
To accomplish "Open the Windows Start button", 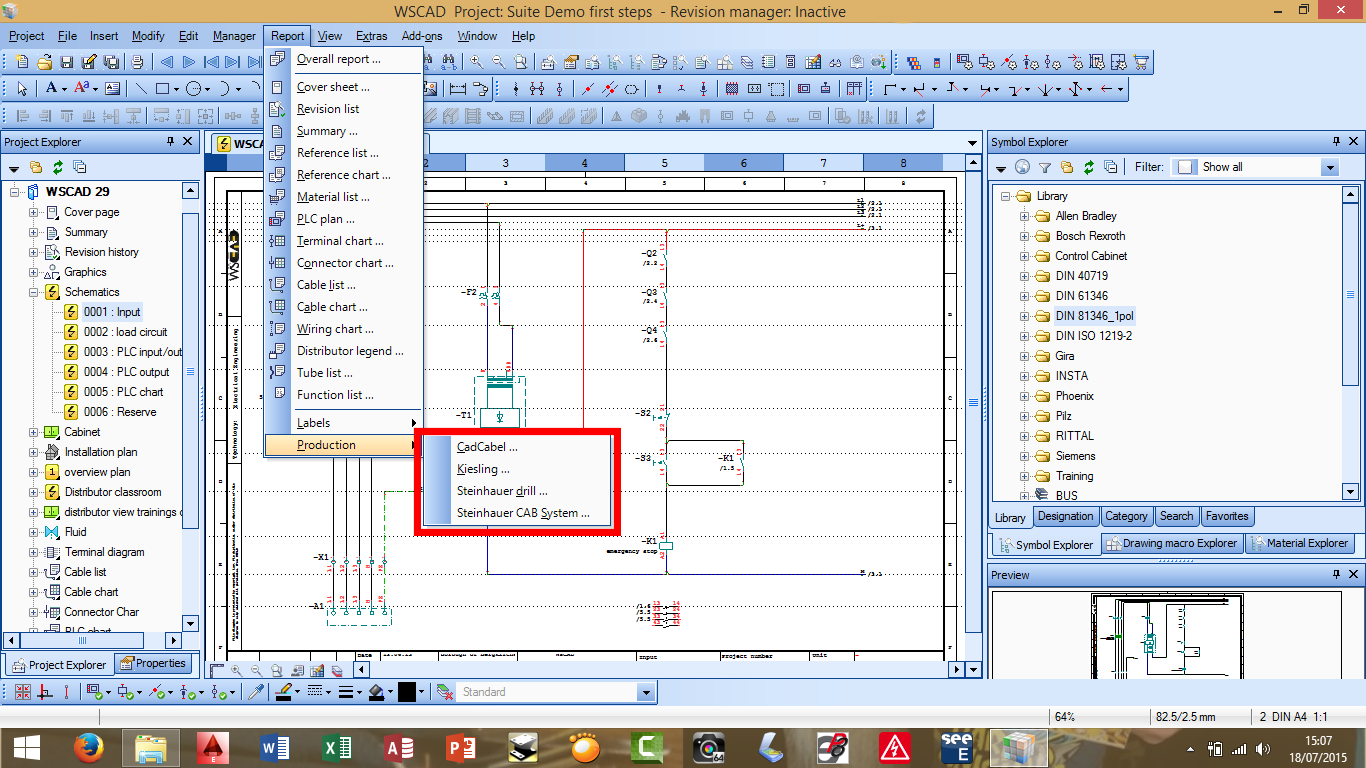I will pyautogui.click(x=27, y=747).
